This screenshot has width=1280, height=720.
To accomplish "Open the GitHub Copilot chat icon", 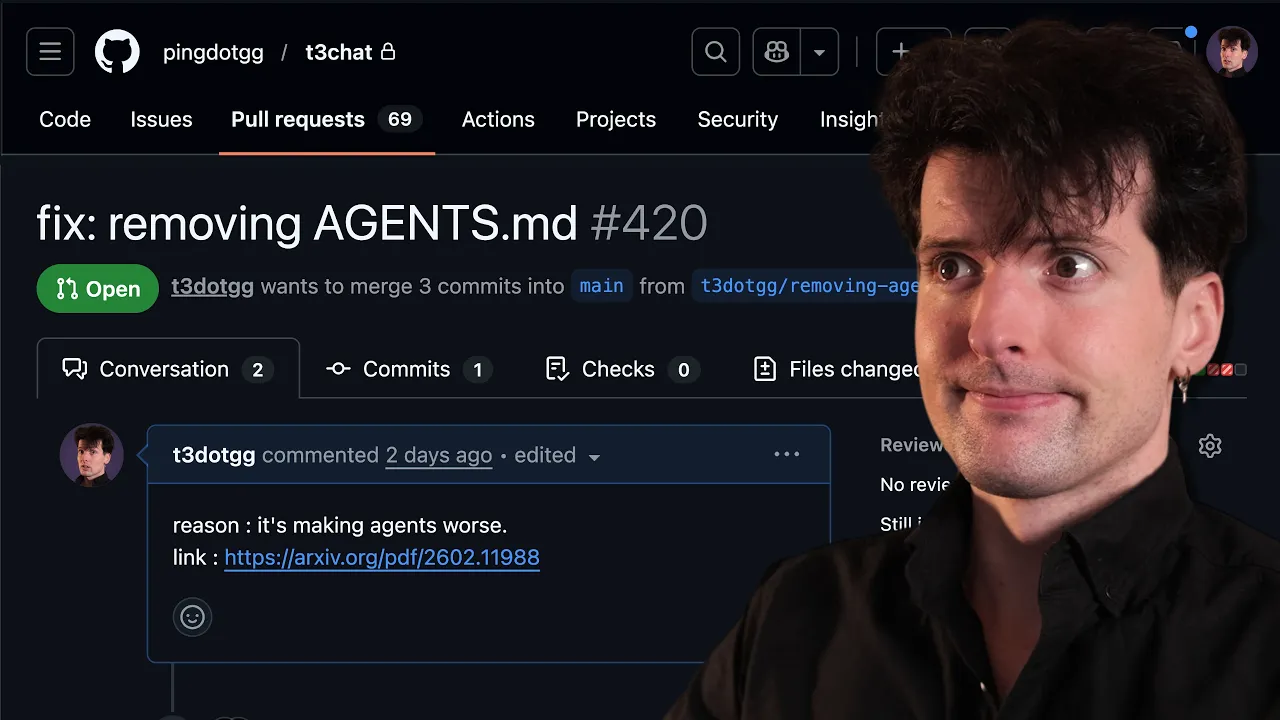I will (776, 51).
